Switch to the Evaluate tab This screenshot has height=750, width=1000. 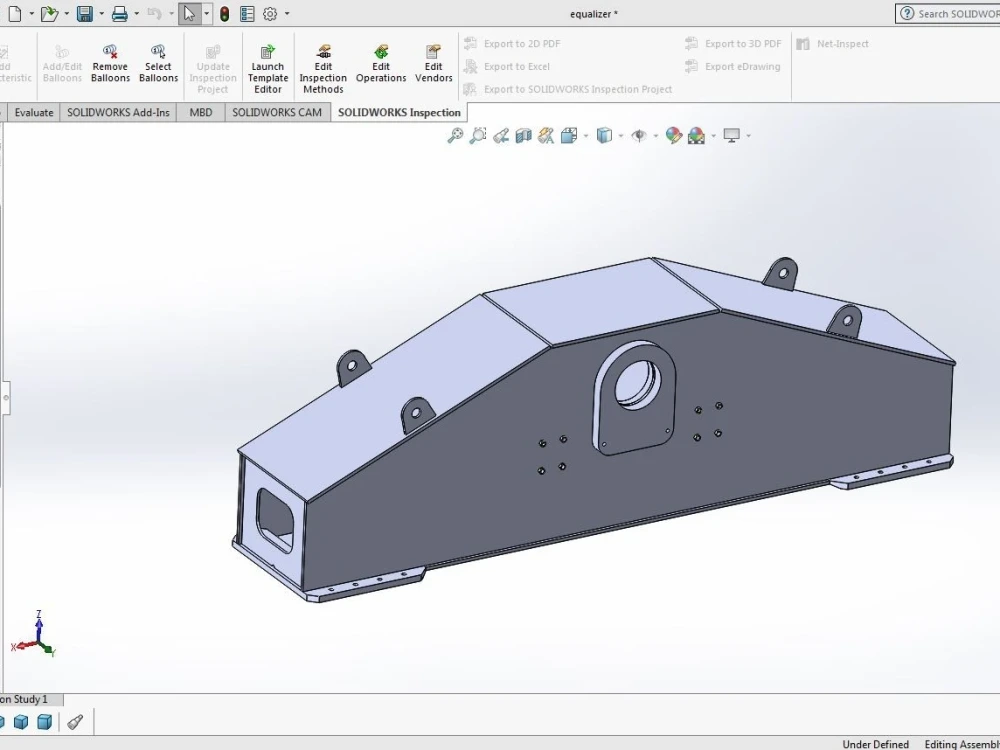34,112
